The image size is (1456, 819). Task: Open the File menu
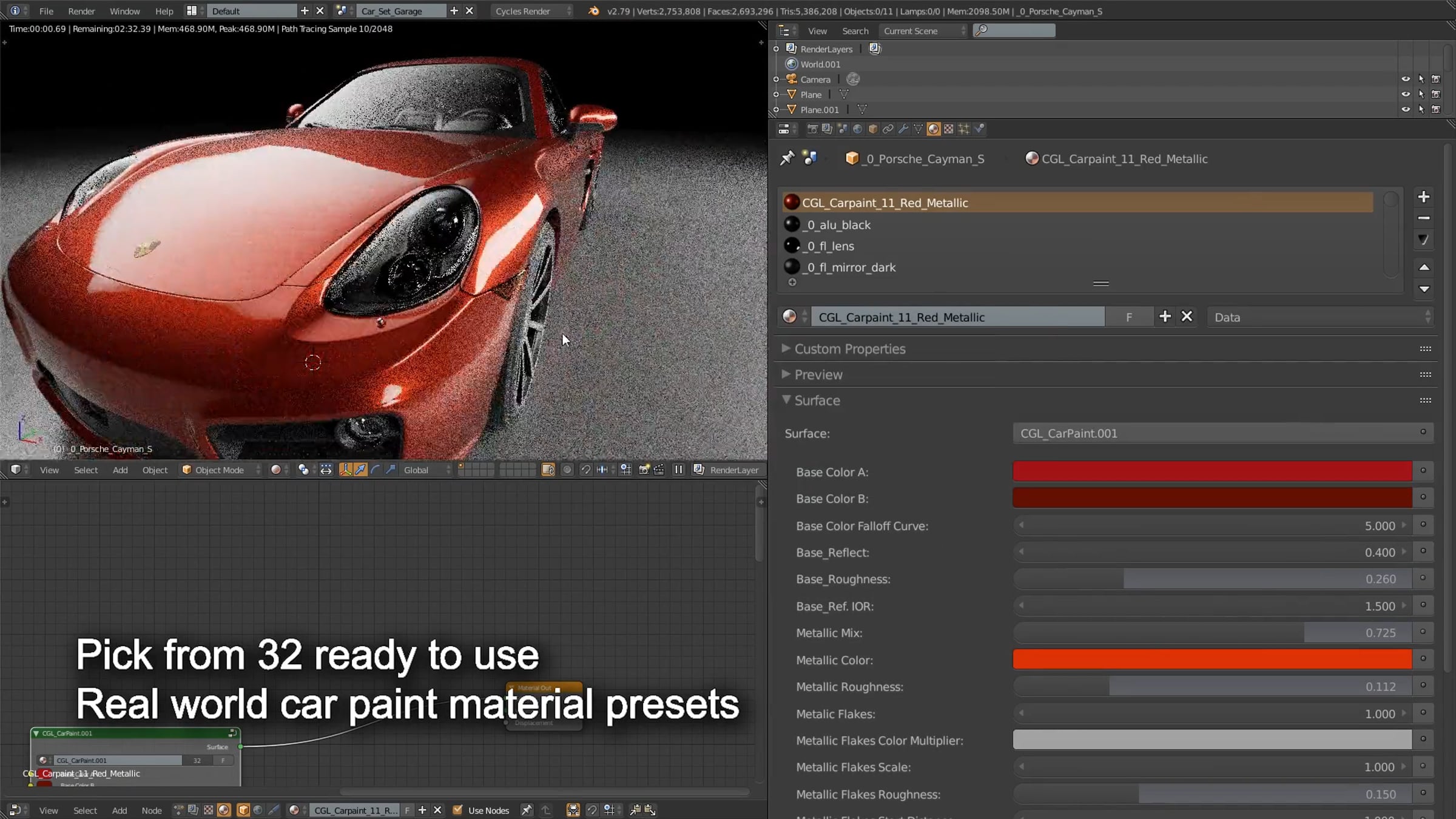point(46,11)
